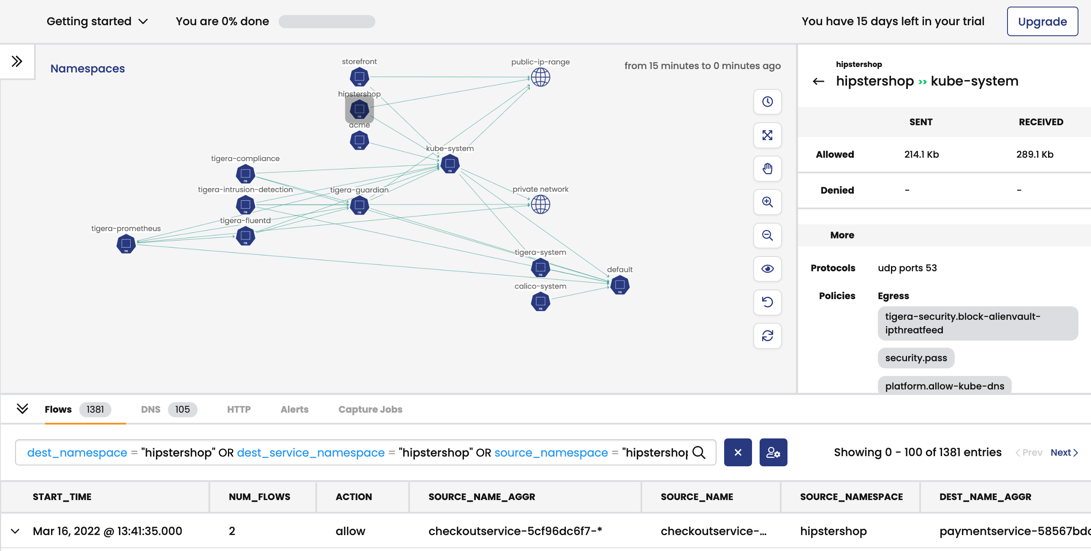Go back using the left arrow
This screenshot has width=1091, height=551.
click(818, 82)
